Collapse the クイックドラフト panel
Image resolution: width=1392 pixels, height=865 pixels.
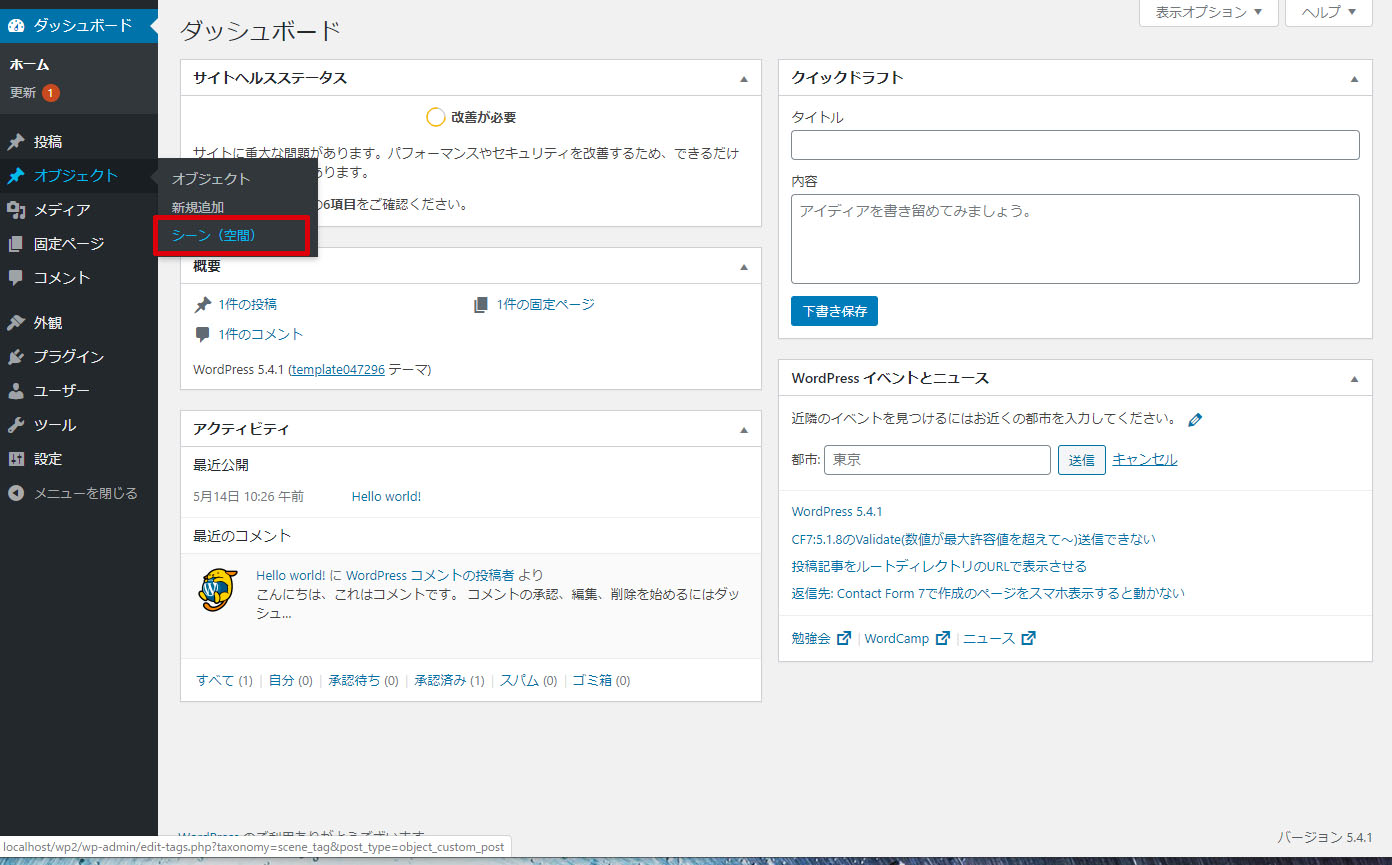tap(1354, 78)
